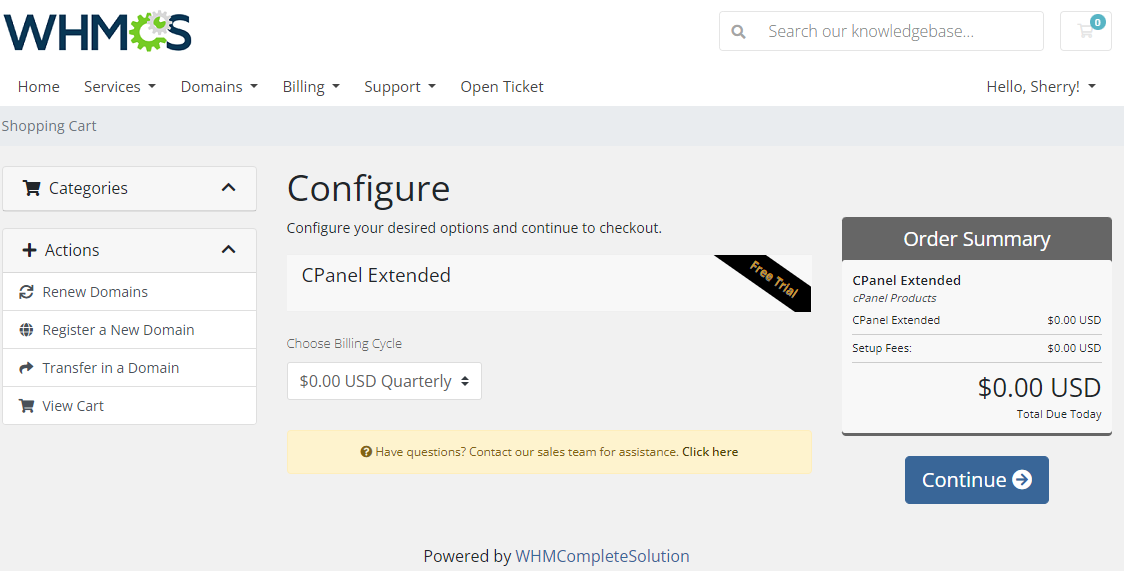1124x571 pixels.
Task: Click the cart icon beside View Cart
Action: [x=27, y=406]
